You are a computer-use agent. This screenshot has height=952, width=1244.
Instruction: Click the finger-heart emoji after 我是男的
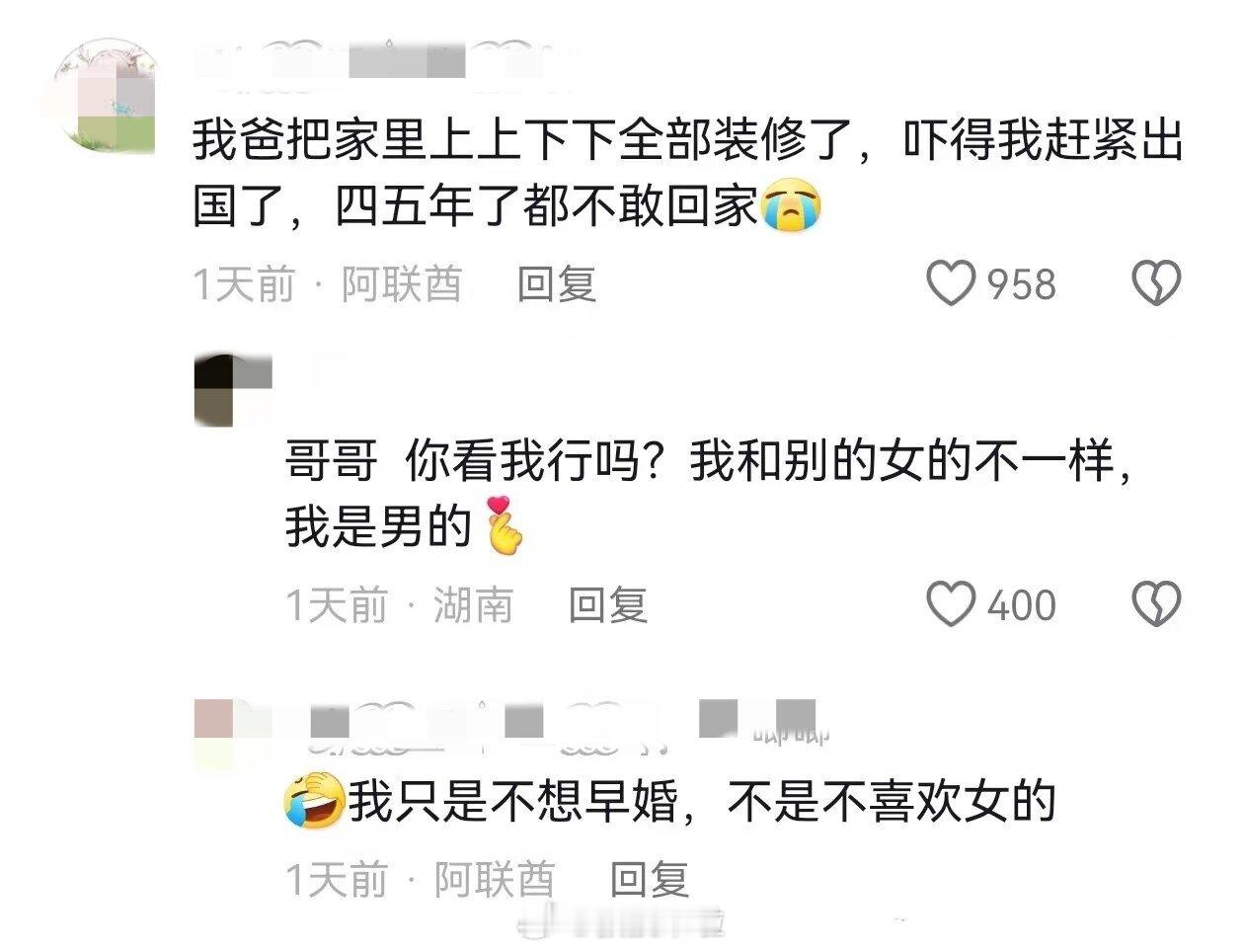click(505, 525)
